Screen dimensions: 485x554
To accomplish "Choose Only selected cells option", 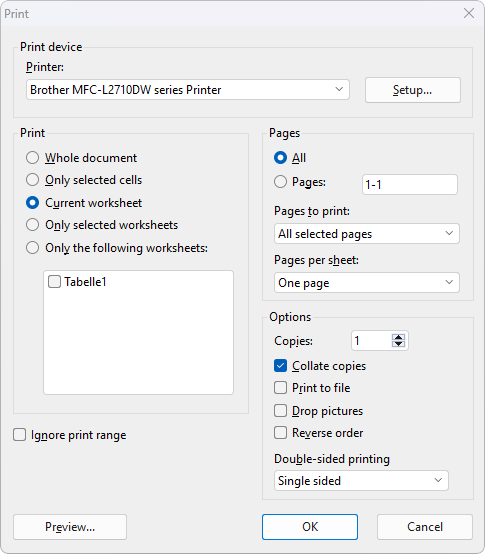I will [x=32, y=180].
